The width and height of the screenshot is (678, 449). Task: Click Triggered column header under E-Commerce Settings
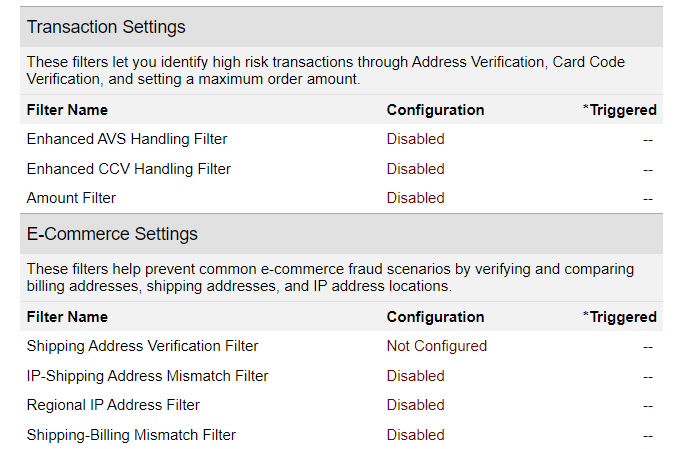coord(619,317)
